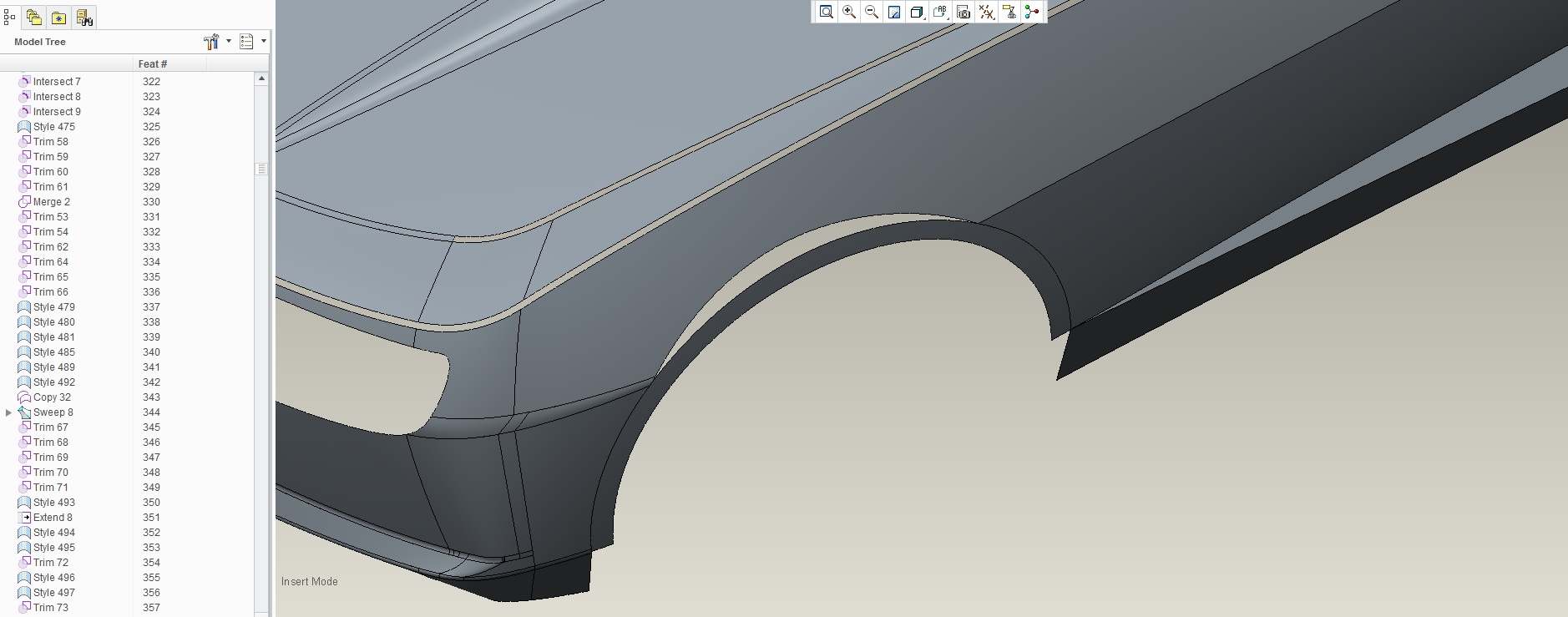Open the Search file cabinet tab

click(84, 17)
